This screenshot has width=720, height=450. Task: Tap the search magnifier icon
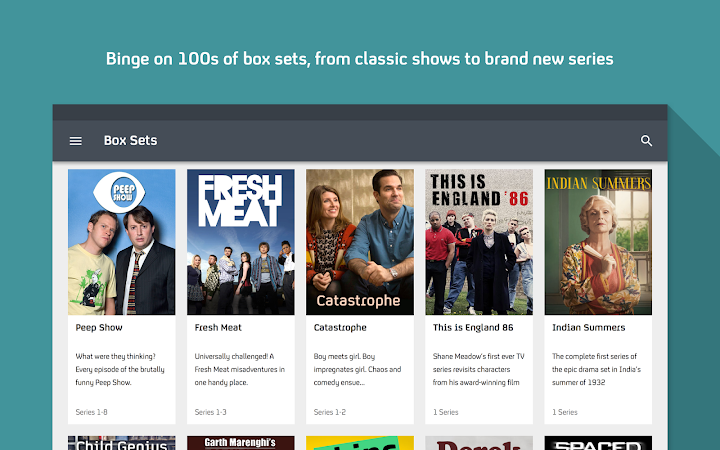point(646,141)
